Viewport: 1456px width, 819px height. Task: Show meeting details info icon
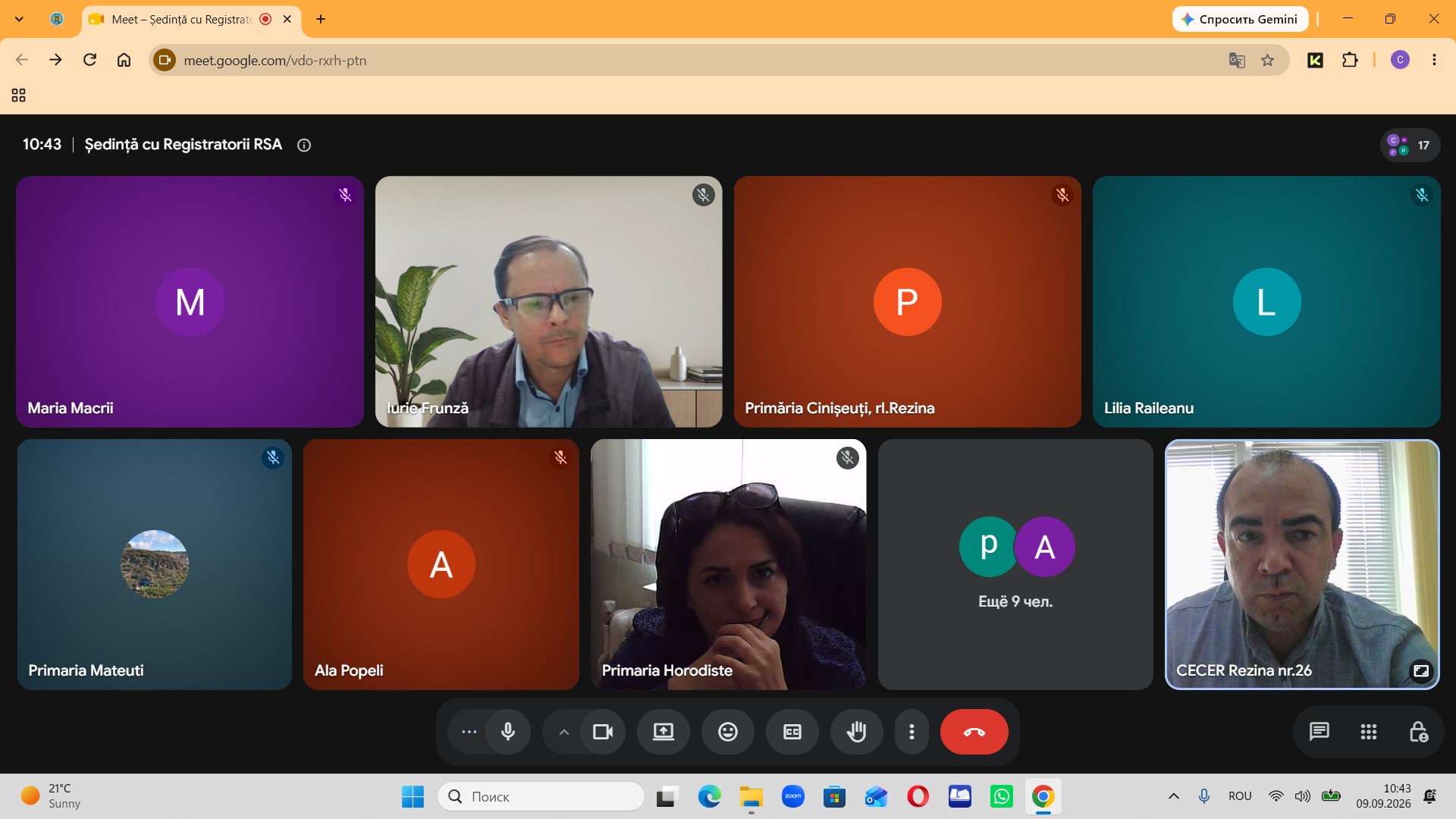[x=304, y=145]
